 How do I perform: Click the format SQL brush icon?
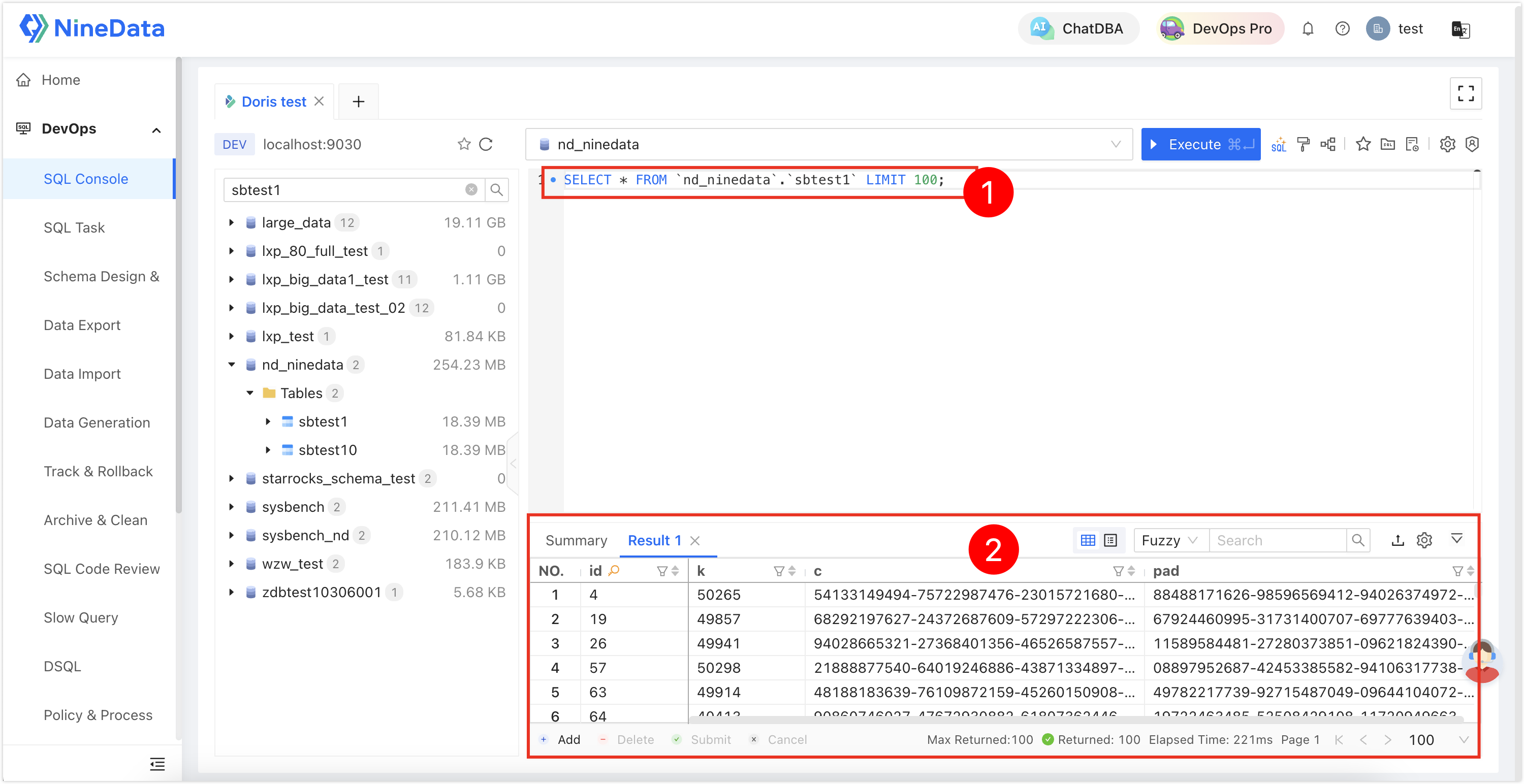[x=1303, y=144]
